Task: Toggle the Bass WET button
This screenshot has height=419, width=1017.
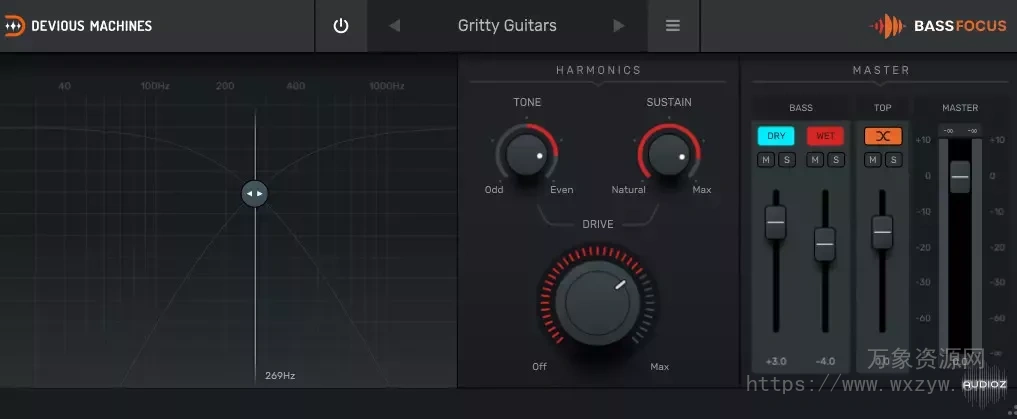Action: coord(825,136)
